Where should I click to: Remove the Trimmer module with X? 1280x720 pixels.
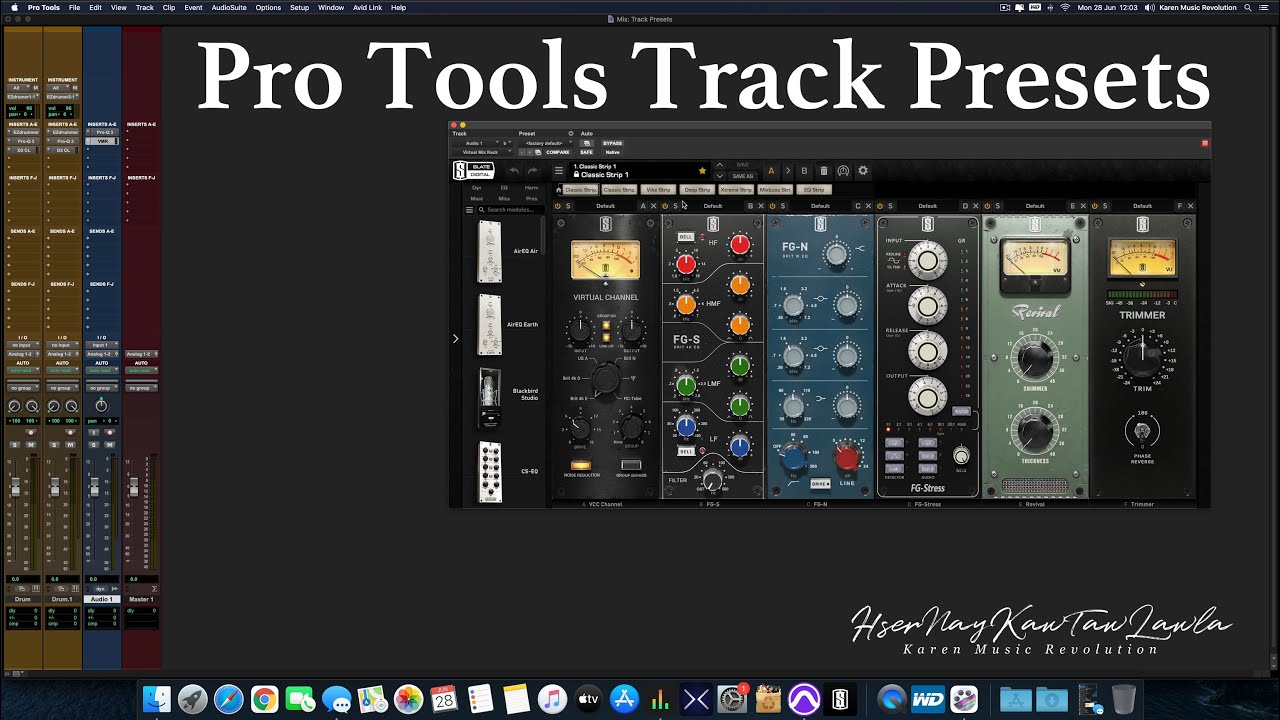1190,206
